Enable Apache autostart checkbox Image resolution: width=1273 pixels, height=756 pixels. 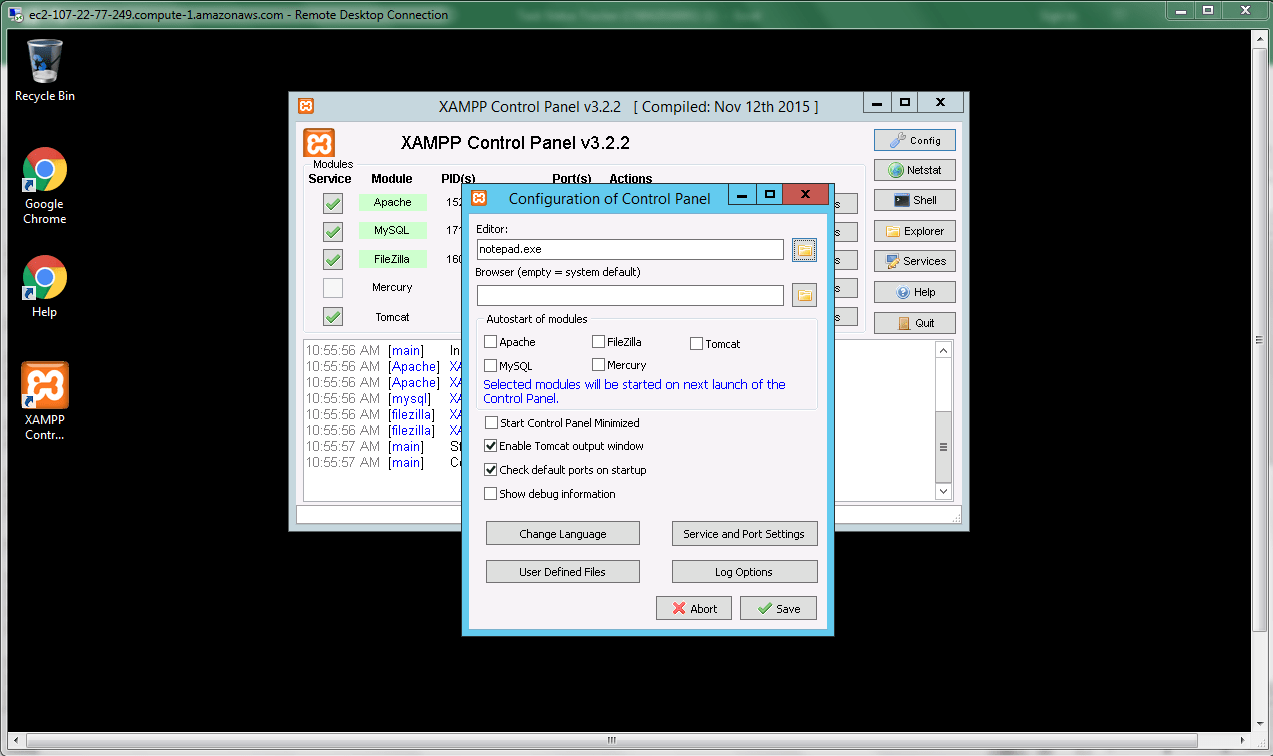pyautogui.click(x=491, y=342)
